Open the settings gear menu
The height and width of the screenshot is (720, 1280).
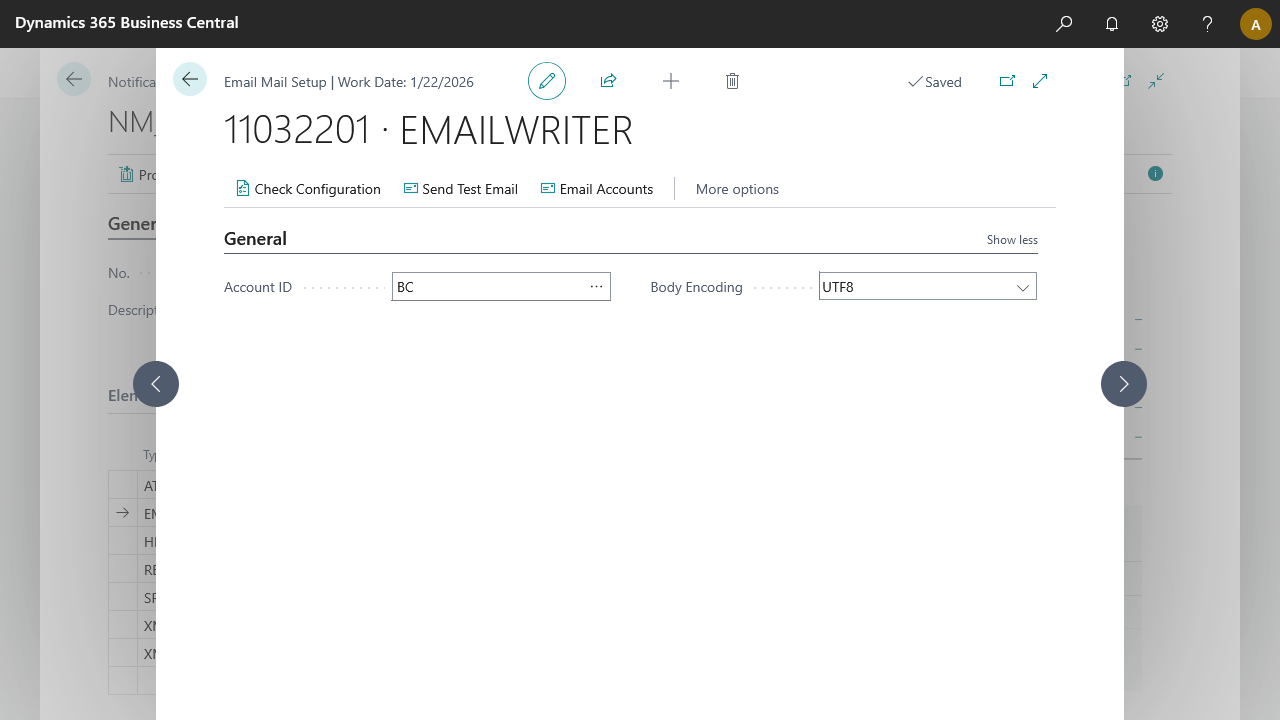[x=1160, y=24]
